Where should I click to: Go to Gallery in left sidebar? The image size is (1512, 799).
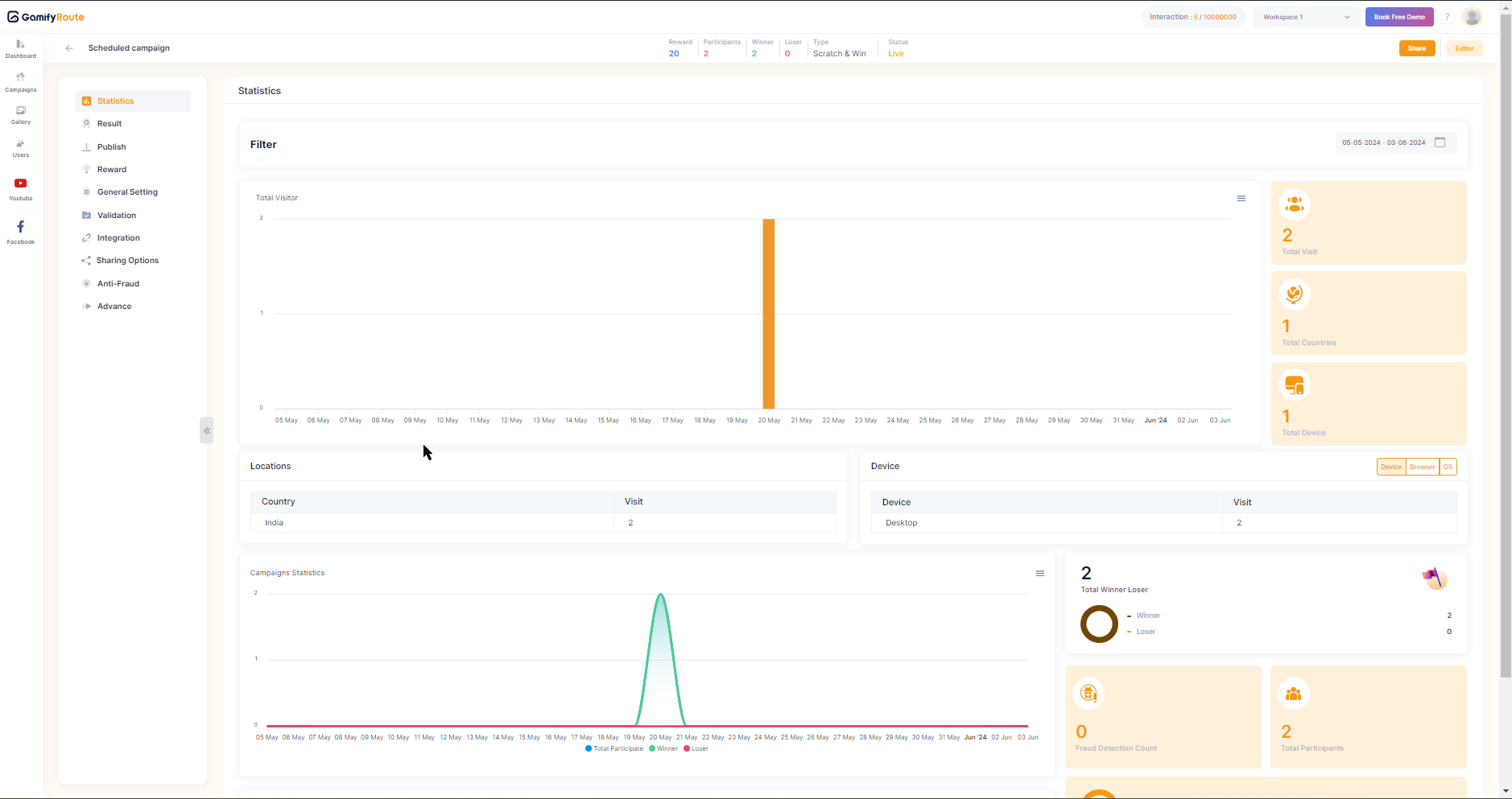coord(20,114)
